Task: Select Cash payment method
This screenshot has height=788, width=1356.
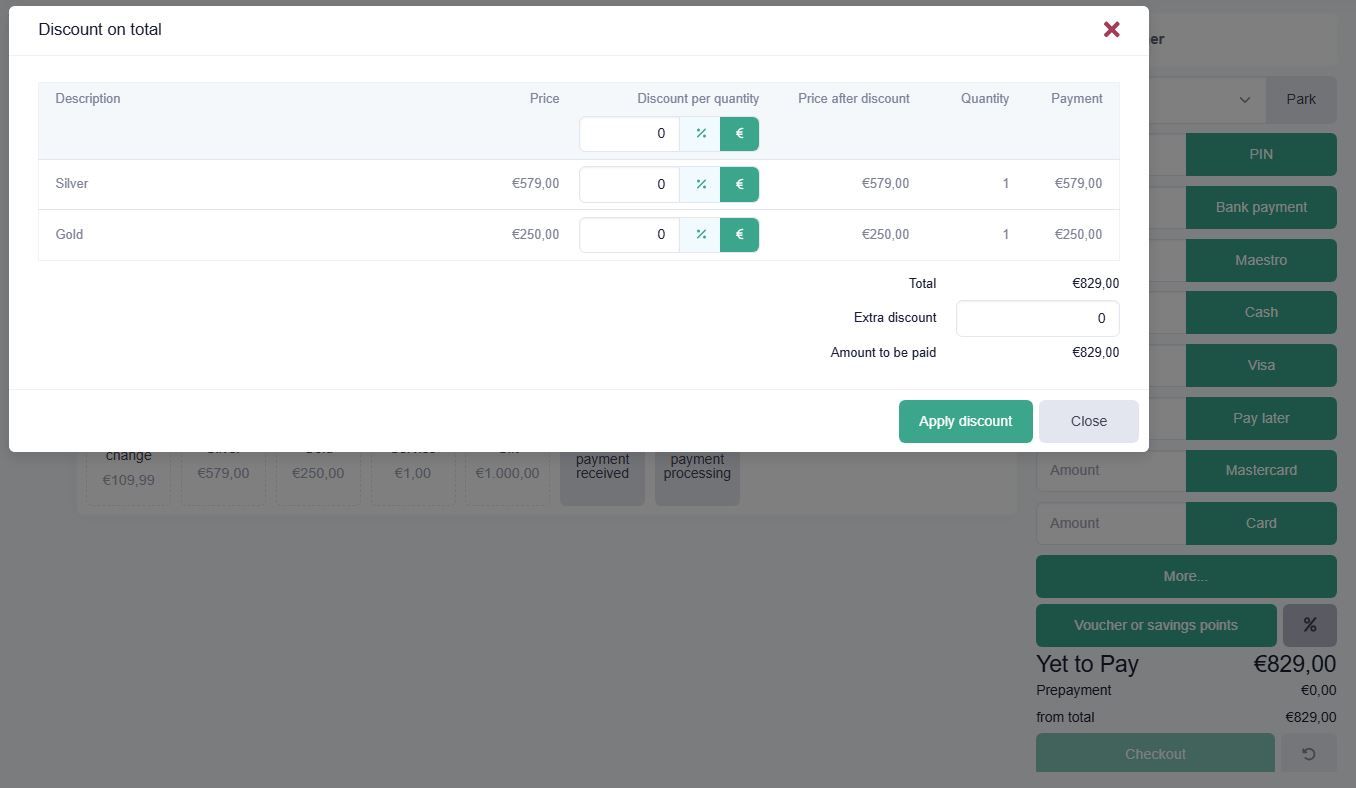Action: point(1261,312)
